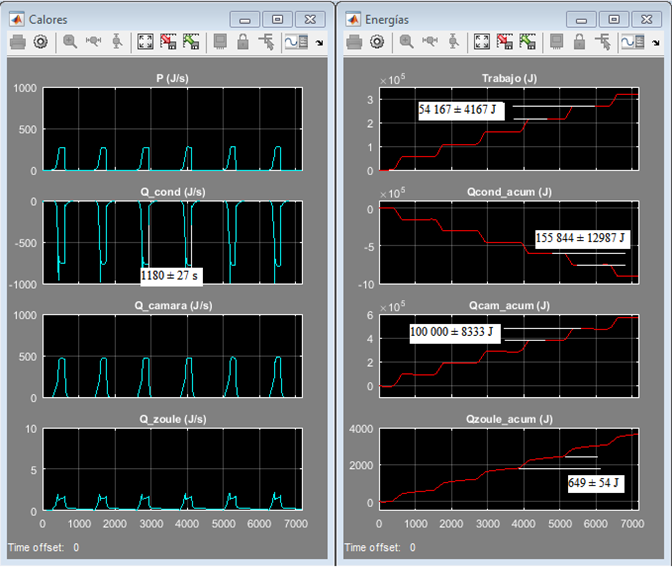Click the 'P (J/s)' plot title
Image resolution: width=672 pixels, height=569 pixels.
point(172,78)
